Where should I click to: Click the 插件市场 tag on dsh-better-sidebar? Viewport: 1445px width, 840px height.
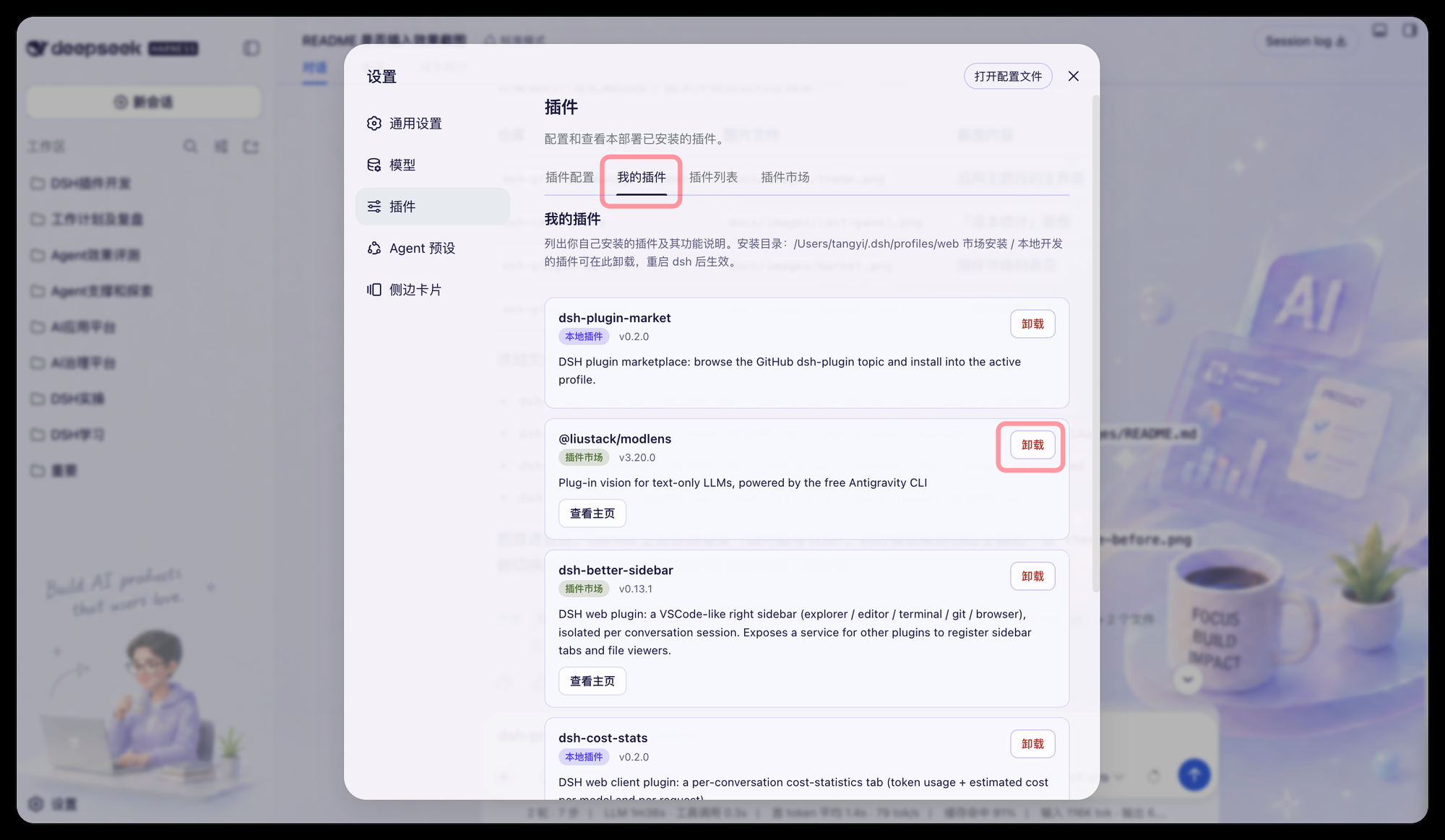[x=584, y=589]
